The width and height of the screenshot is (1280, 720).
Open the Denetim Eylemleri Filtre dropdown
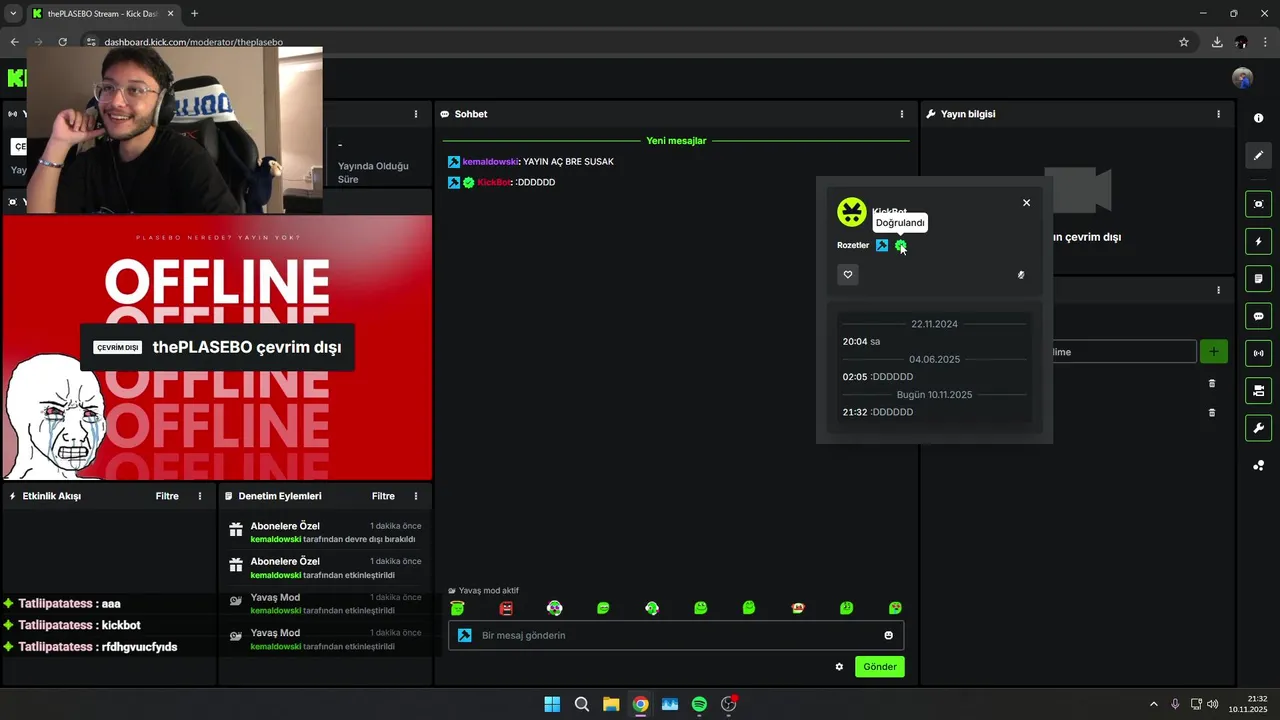(x=383, y=496)
